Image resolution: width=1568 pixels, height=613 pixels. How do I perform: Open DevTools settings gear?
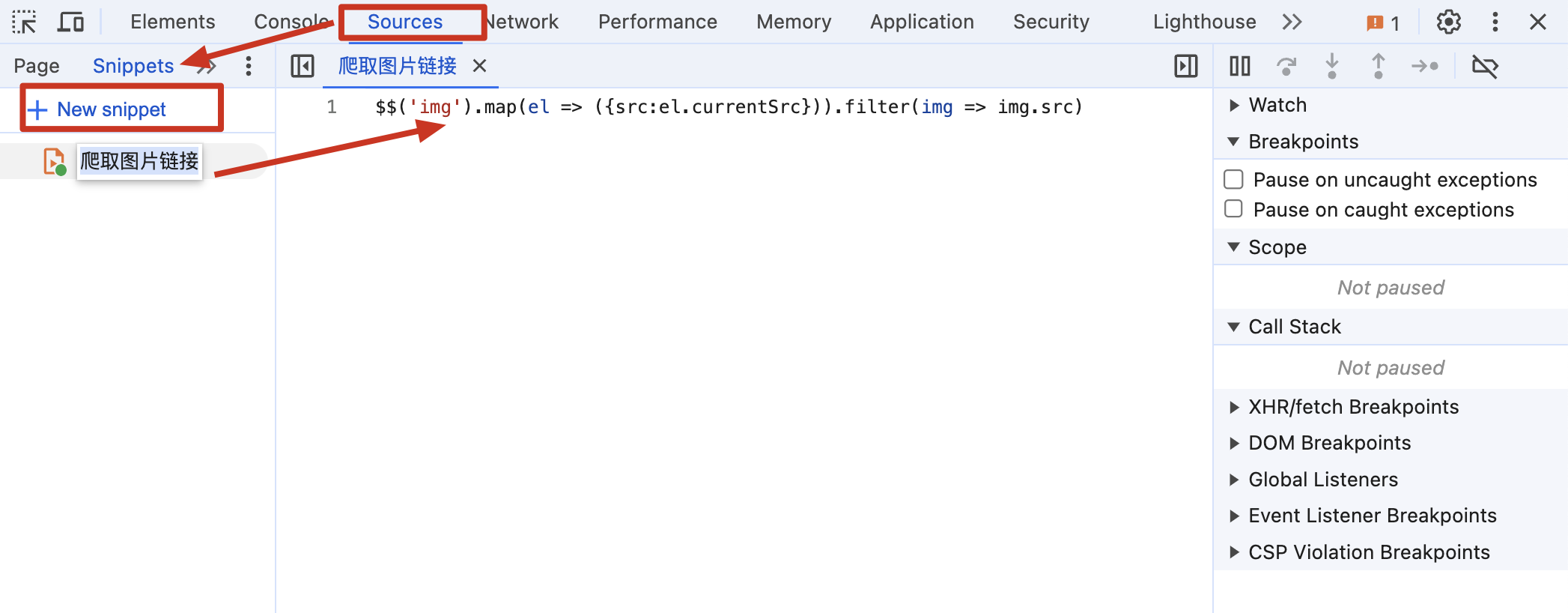[1448, 22]
